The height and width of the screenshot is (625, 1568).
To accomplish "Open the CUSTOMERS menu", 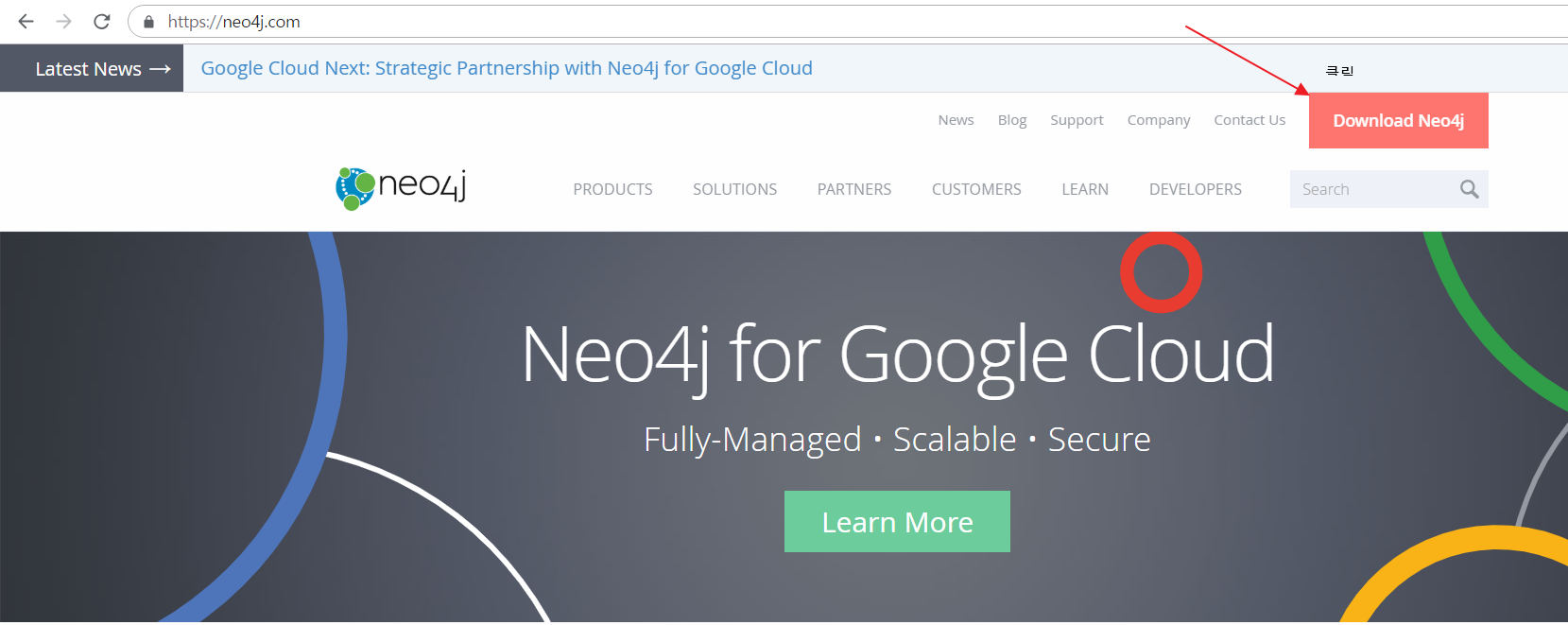I will coord(976,189).
